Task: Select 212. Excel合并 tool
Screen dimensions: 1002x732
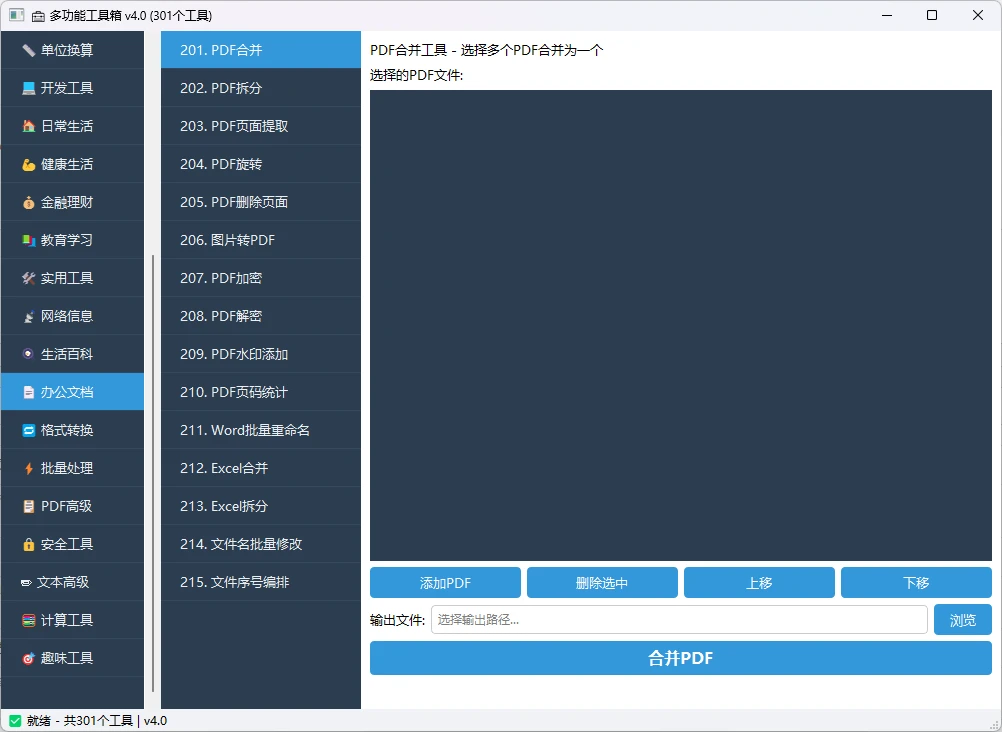Action: pos(261,468)
